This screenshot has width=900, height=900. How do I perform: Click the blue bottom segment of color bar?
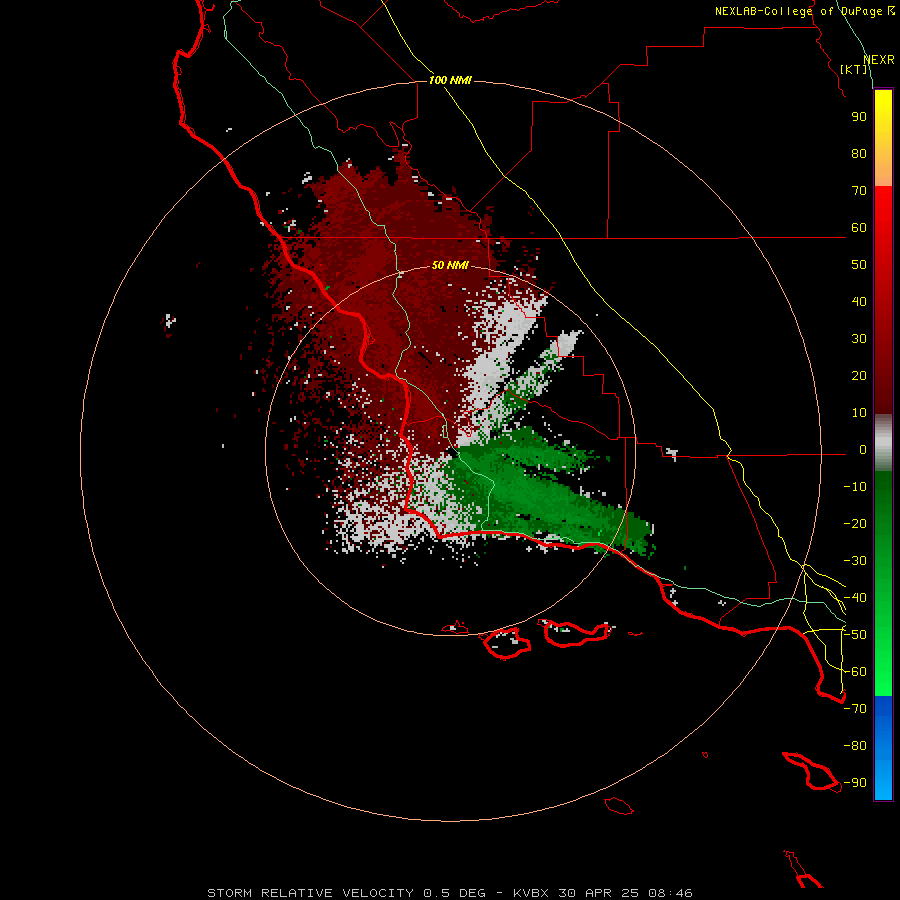(x=883, y=748)
